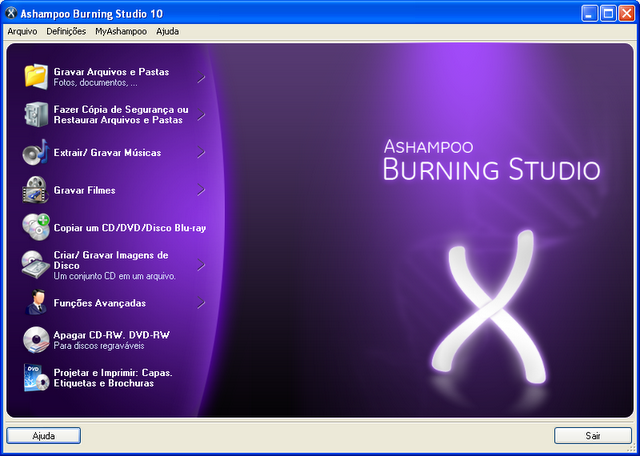Click the Sair button
640x456 pixels.
593,436
